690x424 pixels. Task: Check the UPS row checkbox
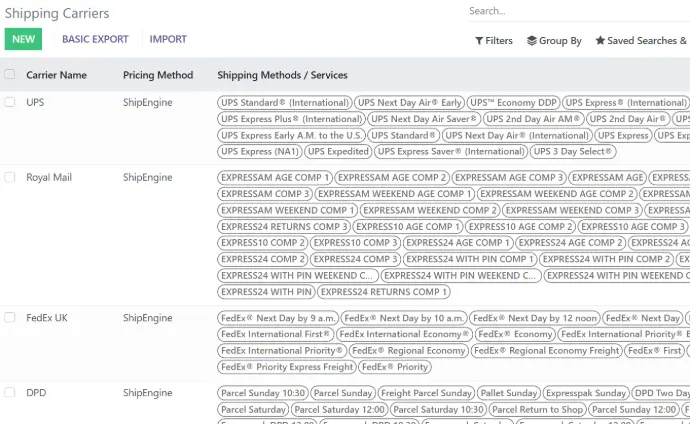tap(10, 102)
